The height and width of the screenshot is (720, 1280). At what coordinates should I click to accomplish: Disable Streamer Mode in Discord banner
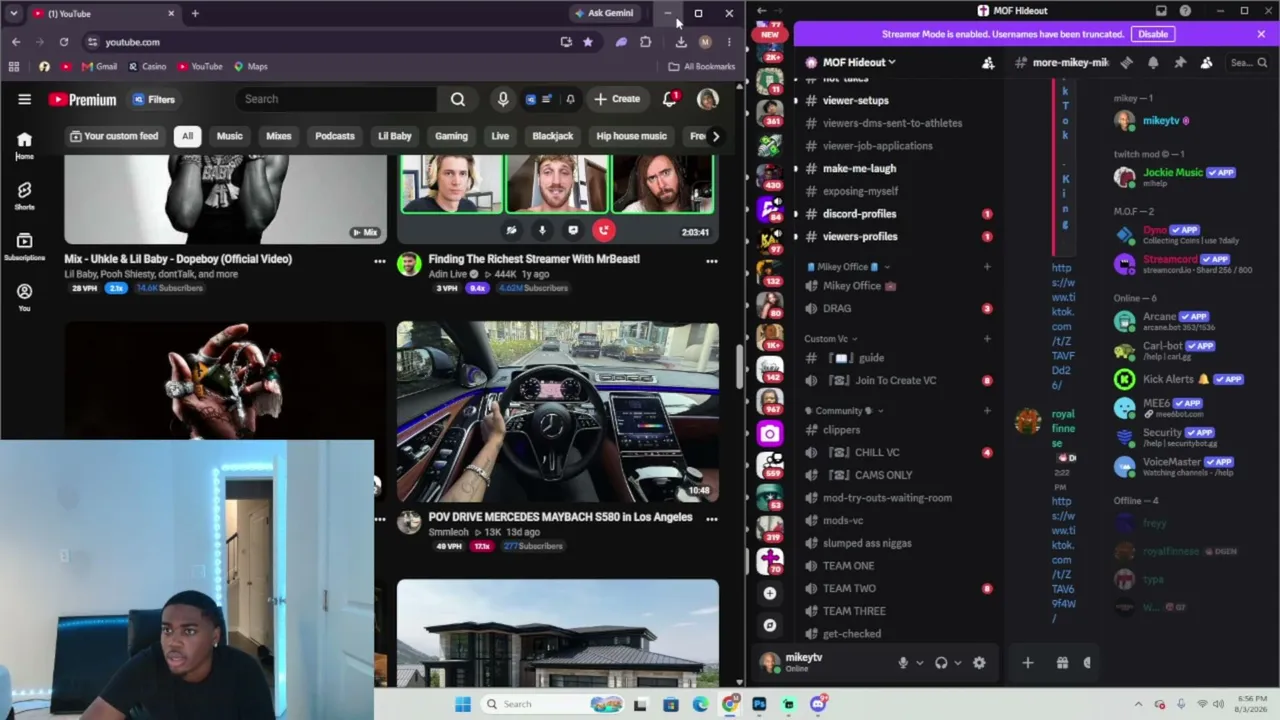tap(1153, 34)
